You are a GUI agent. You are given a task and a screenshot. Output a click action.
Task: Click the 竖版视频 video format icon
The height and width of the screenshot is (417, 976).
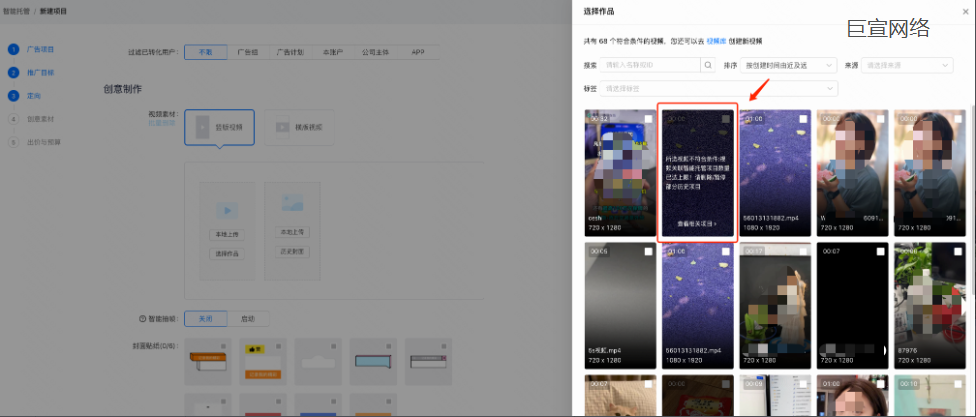click(203, 127)
